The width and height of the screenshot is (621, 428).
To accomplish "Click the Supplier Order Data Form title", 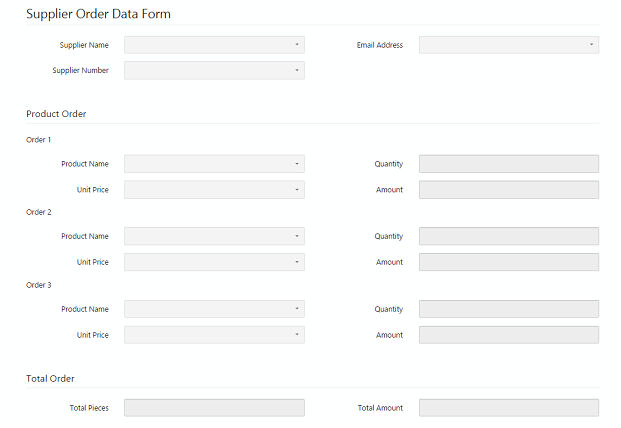I will pyautogui.click(x=99, y=14).
